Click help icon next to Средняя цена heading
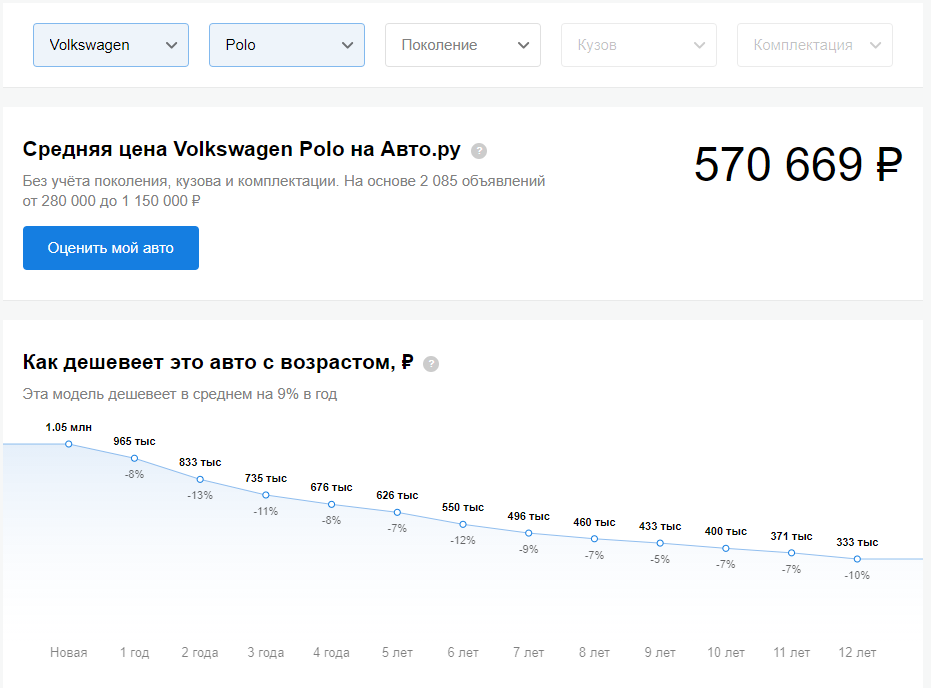The image size is (931, 688). 479,151
